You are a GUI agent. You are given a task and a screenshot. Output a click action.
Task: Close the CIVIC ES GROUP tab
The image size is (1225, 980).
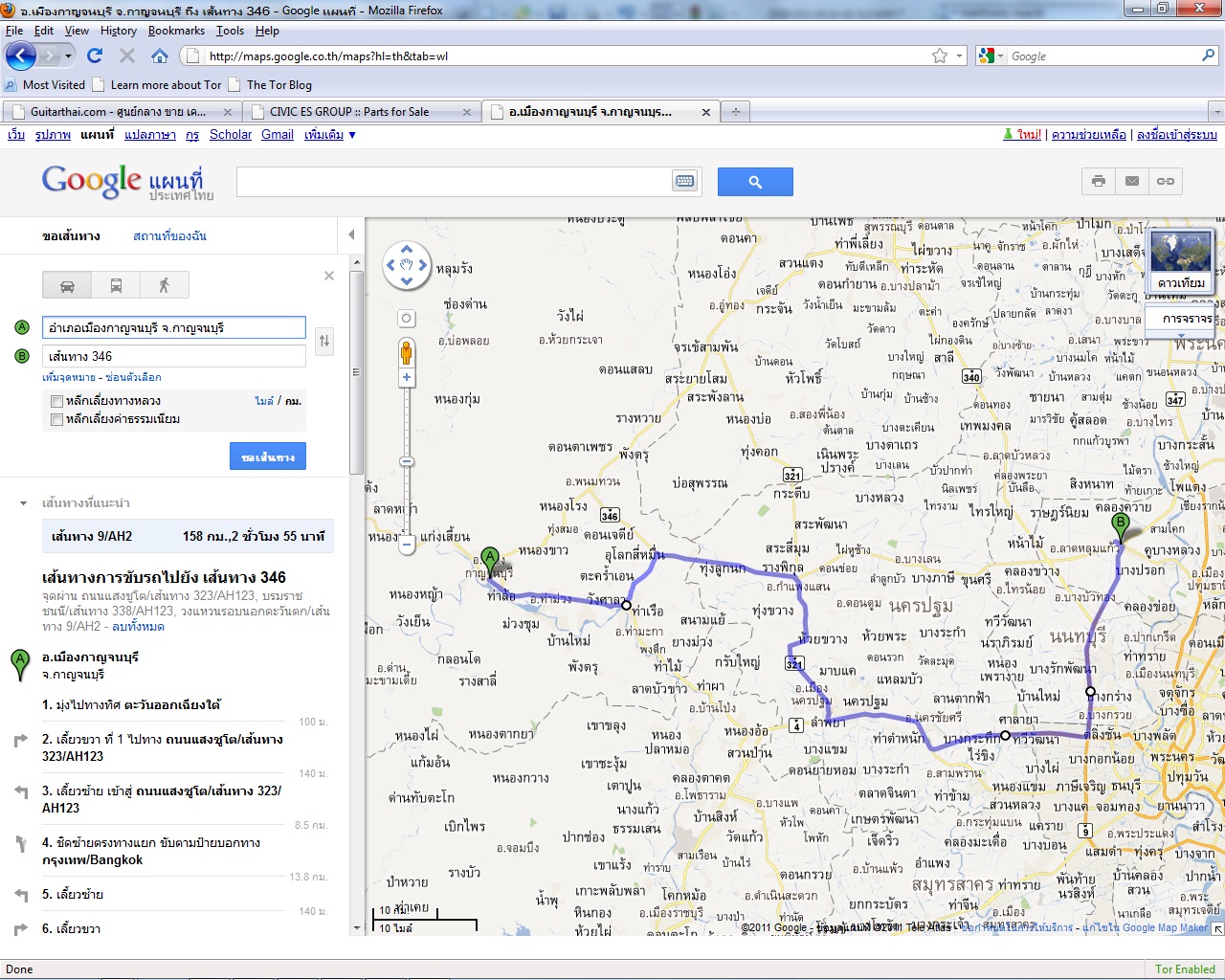467,112
